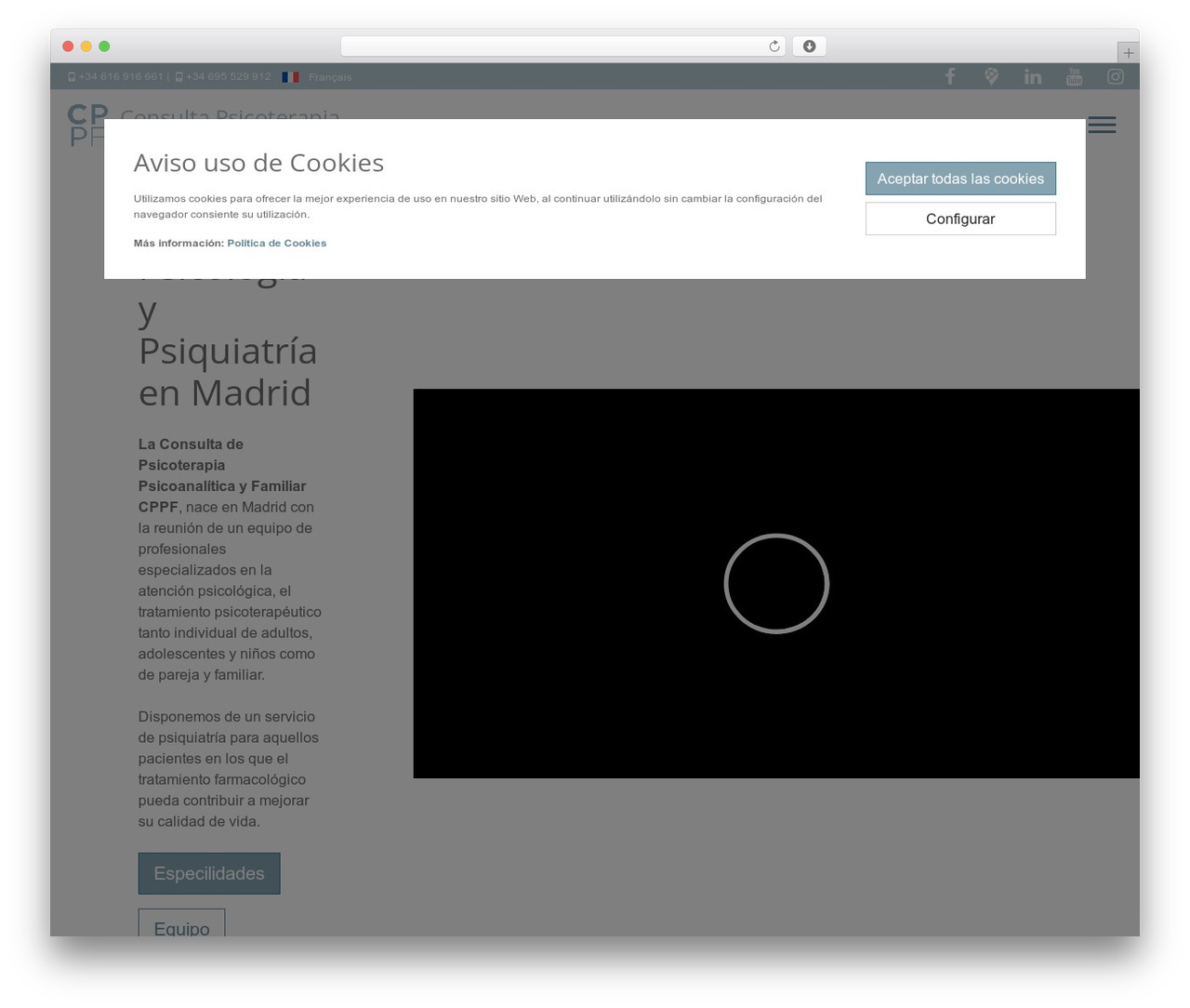Image resolution: width=1190 pixels, height=1008 pixels.
Task: Open the Facebook page icon
Action: click(x=950, y=76)
